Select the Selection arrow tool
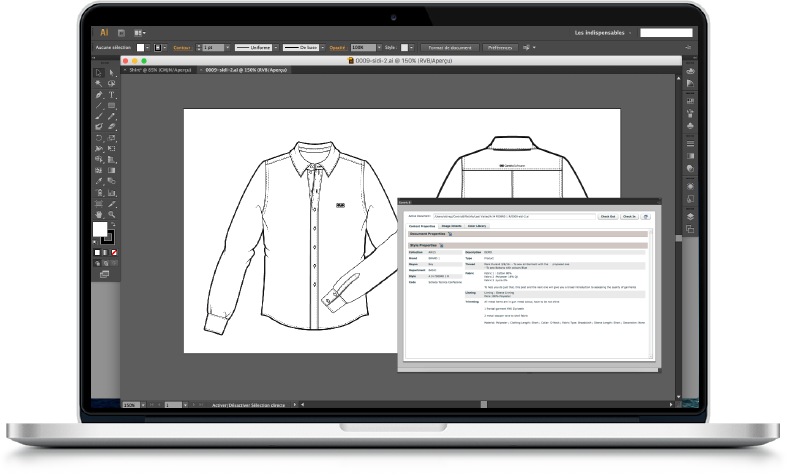 point(99,73)
